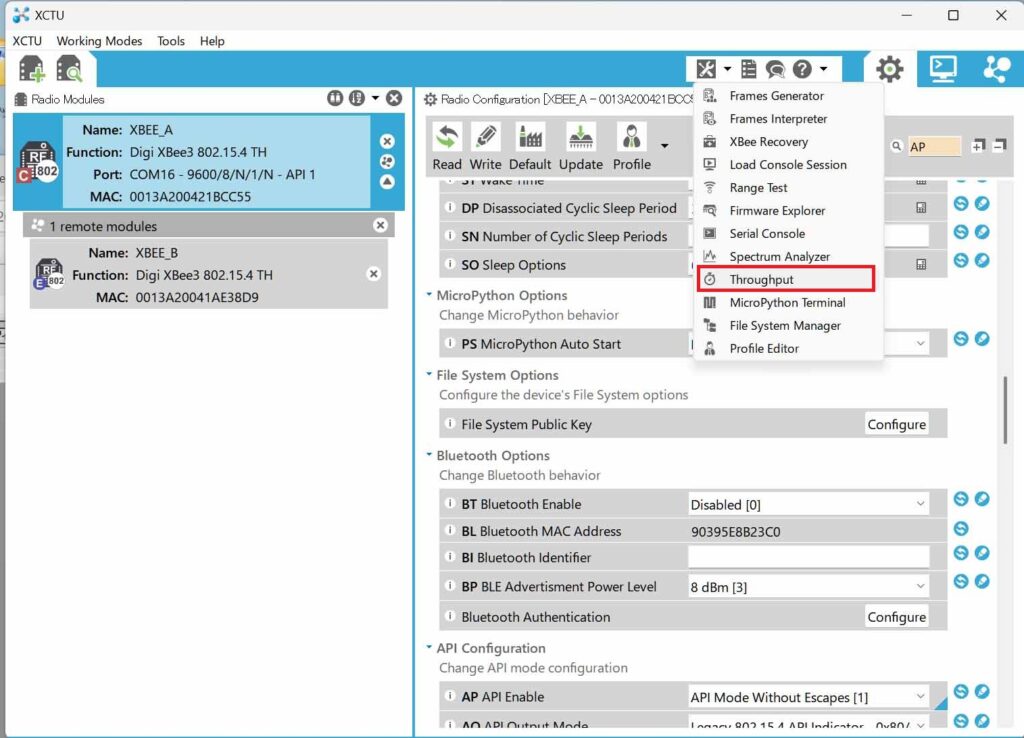The height and width of the screenshot is (738, 1024).
Task: Discover remote modules for XBEE_A
Action: tap(387, 161)
